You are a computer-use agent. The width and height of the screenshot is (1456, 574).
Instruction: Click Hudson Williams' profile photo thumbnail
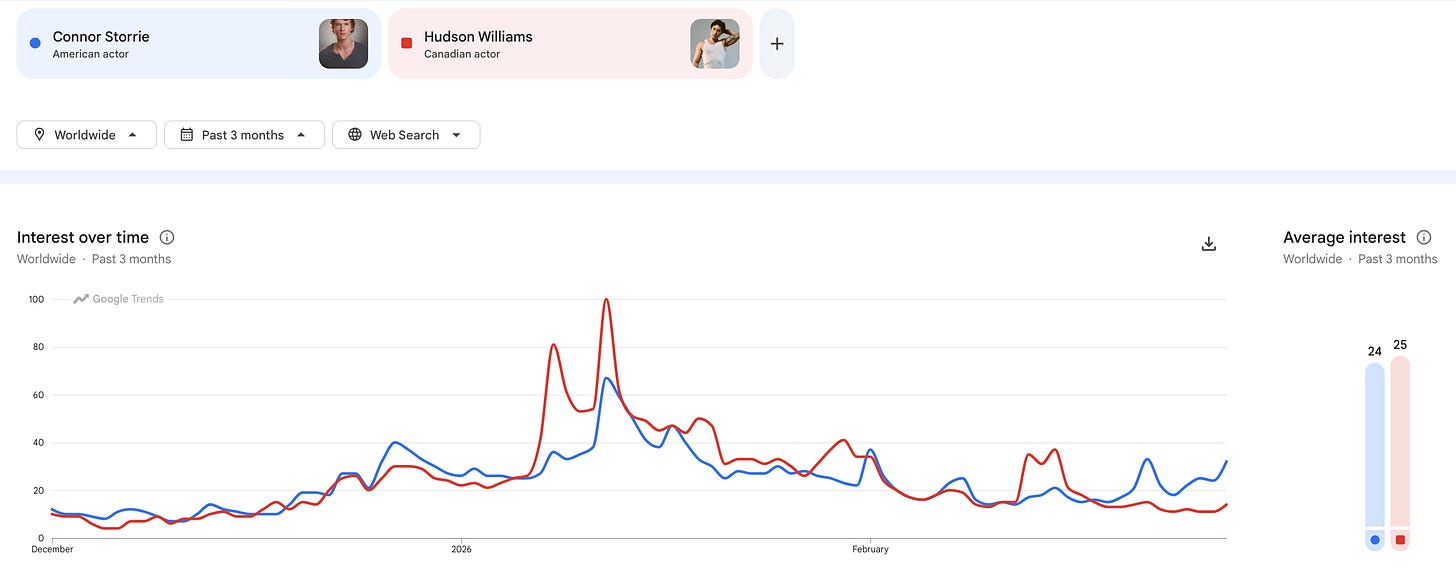715,44
